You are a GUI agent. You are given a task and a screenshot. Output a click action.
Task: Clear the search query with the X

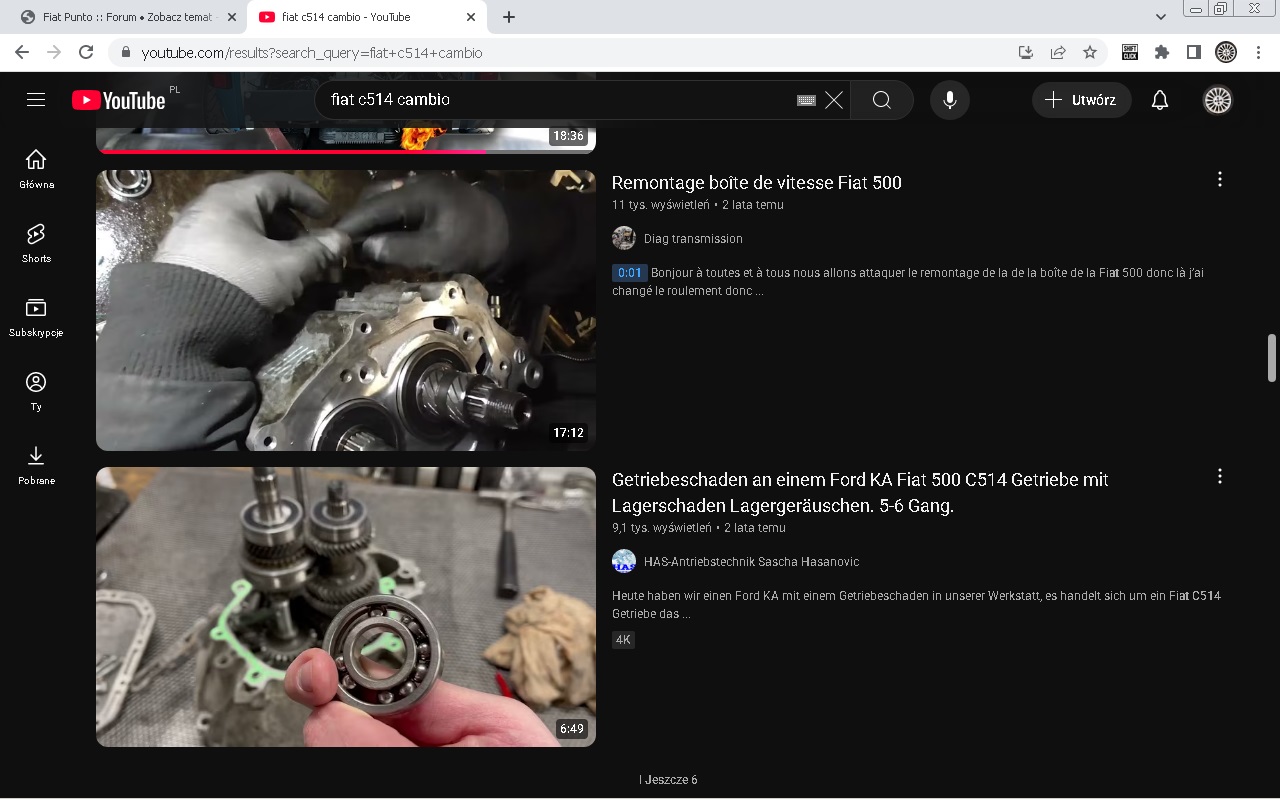point(834,100)
